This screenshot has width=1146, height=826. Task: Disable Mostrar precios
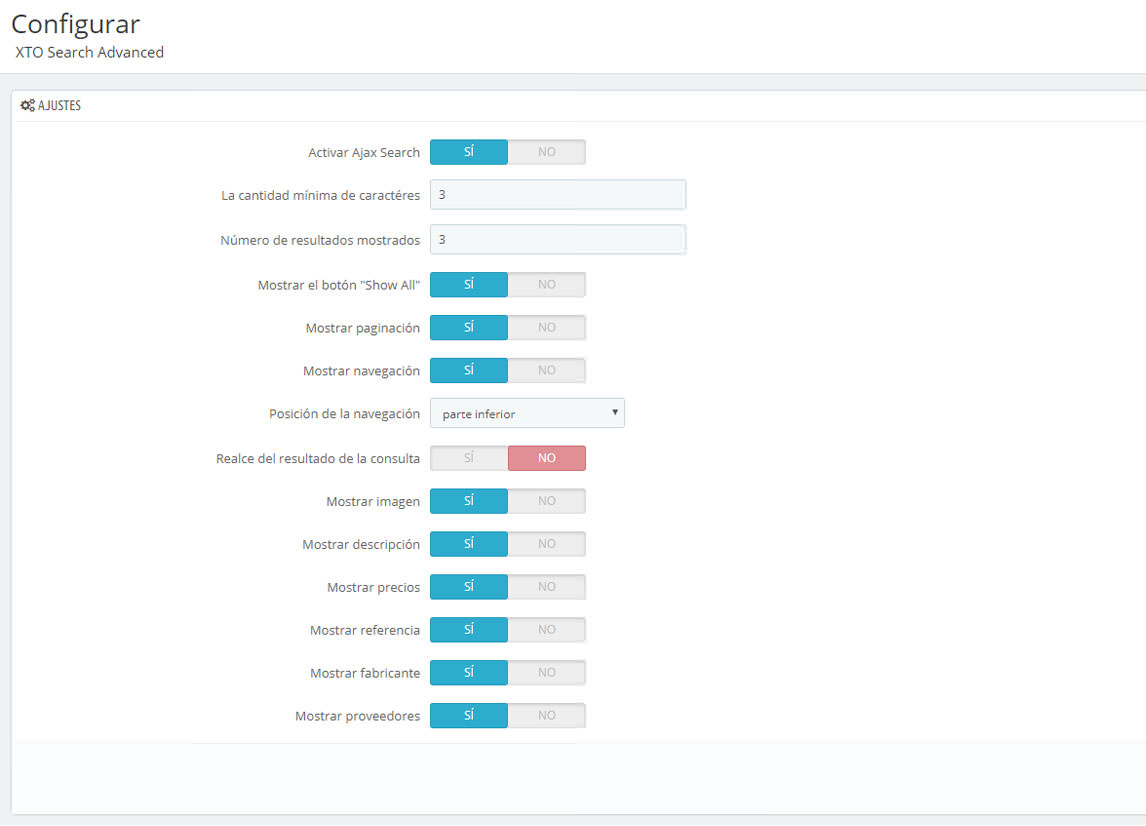(547, 586)
